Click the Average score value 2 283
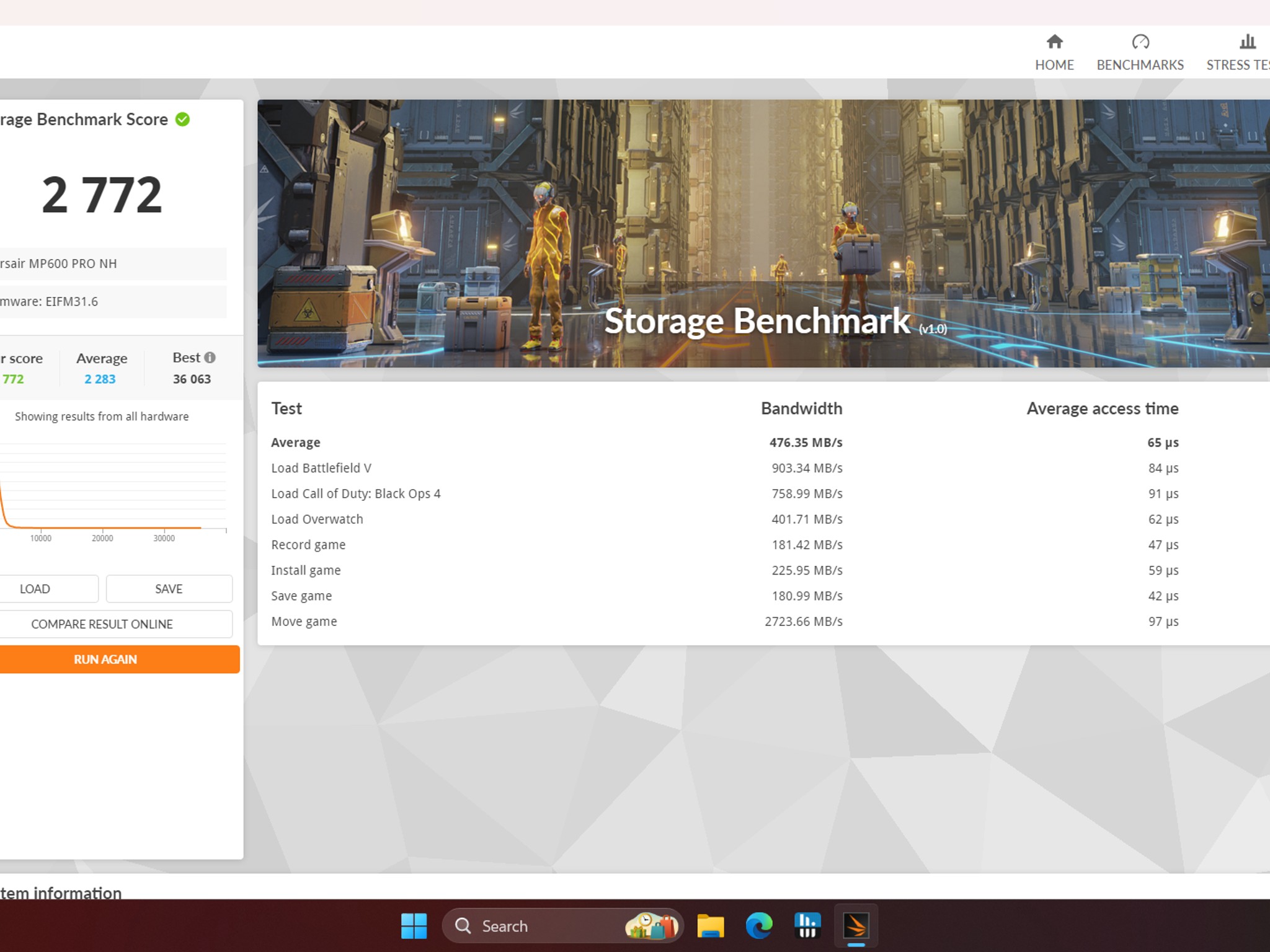Viewport: 1270px width, 952px height. 100,379
